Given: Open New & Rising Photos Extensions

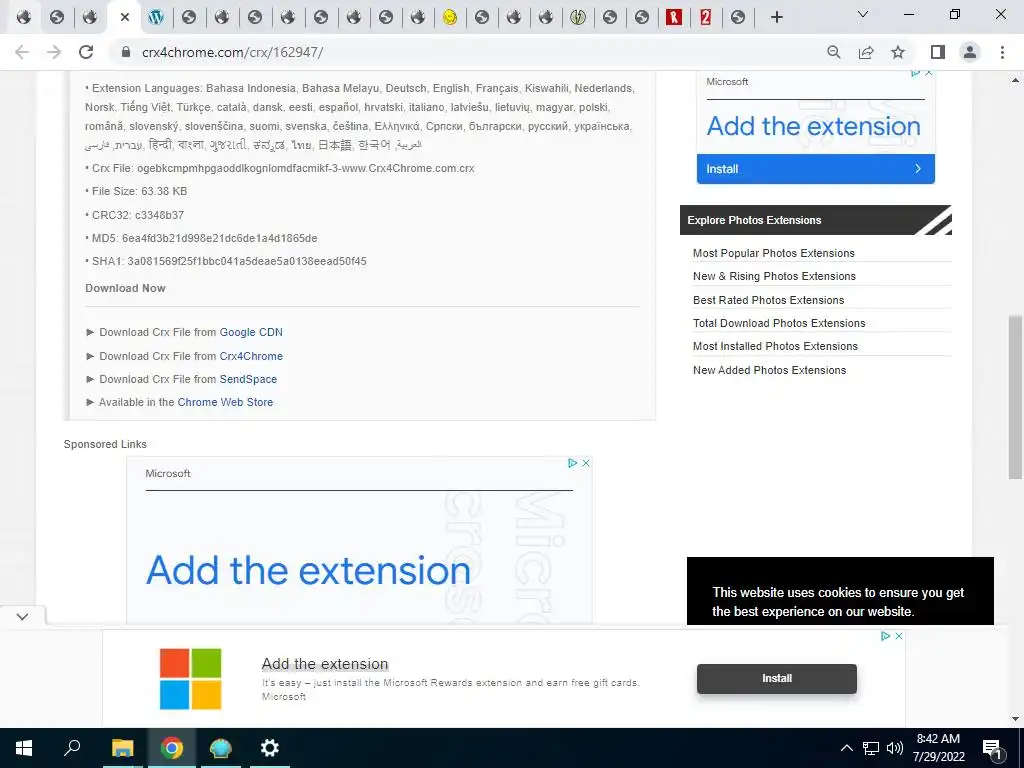Looking at the screenshot, I should coord(775,276).
